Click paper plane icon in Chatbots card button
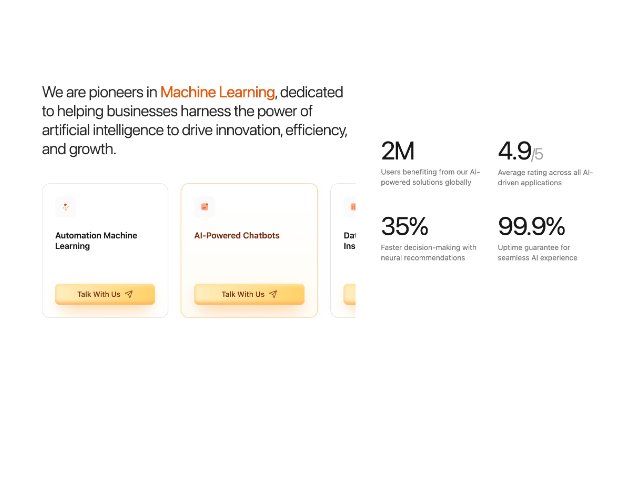 pos(273,294)
